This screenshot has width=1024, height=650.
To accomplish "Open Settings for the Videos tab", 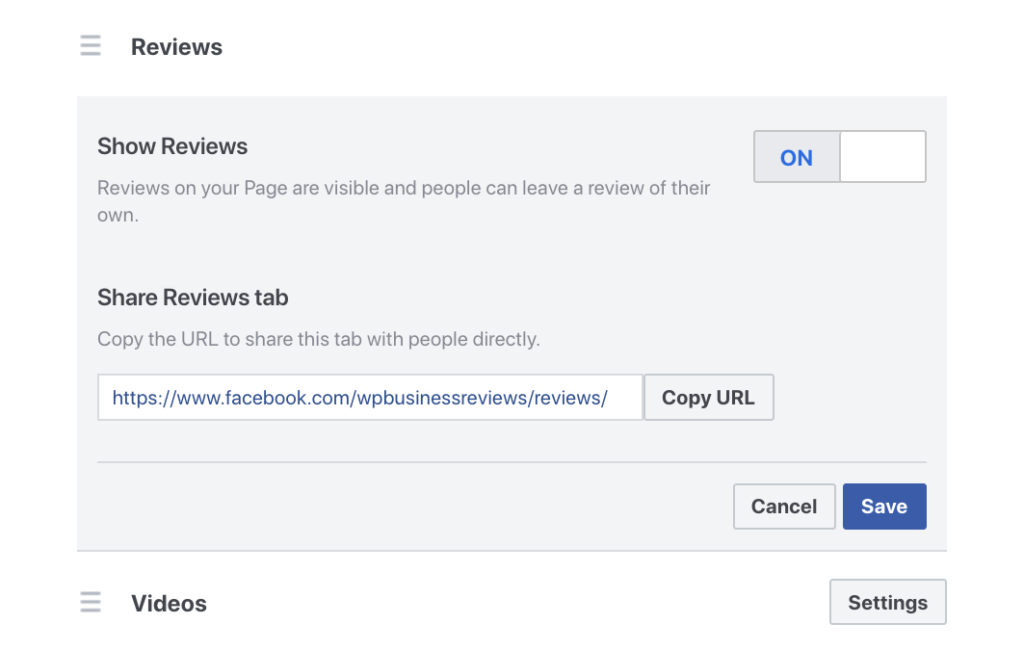I will 888,602.
